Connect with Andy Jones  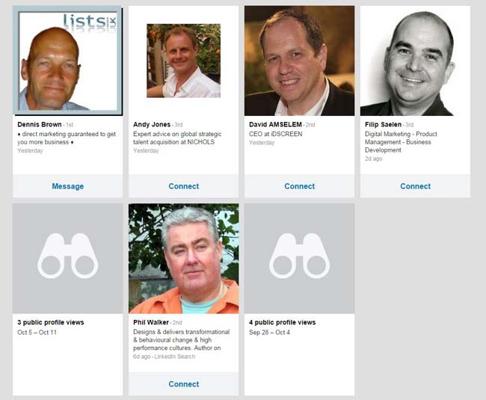coord(184,186)
